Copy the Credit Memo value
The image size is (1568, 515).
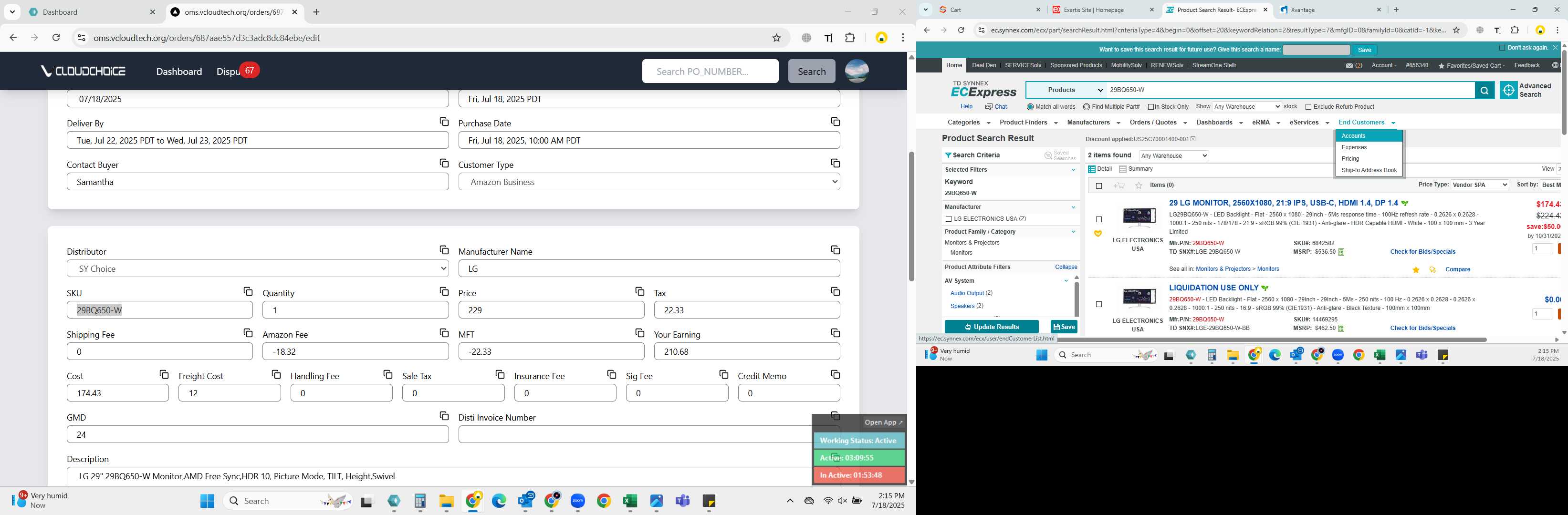click(x=835, y=374)
